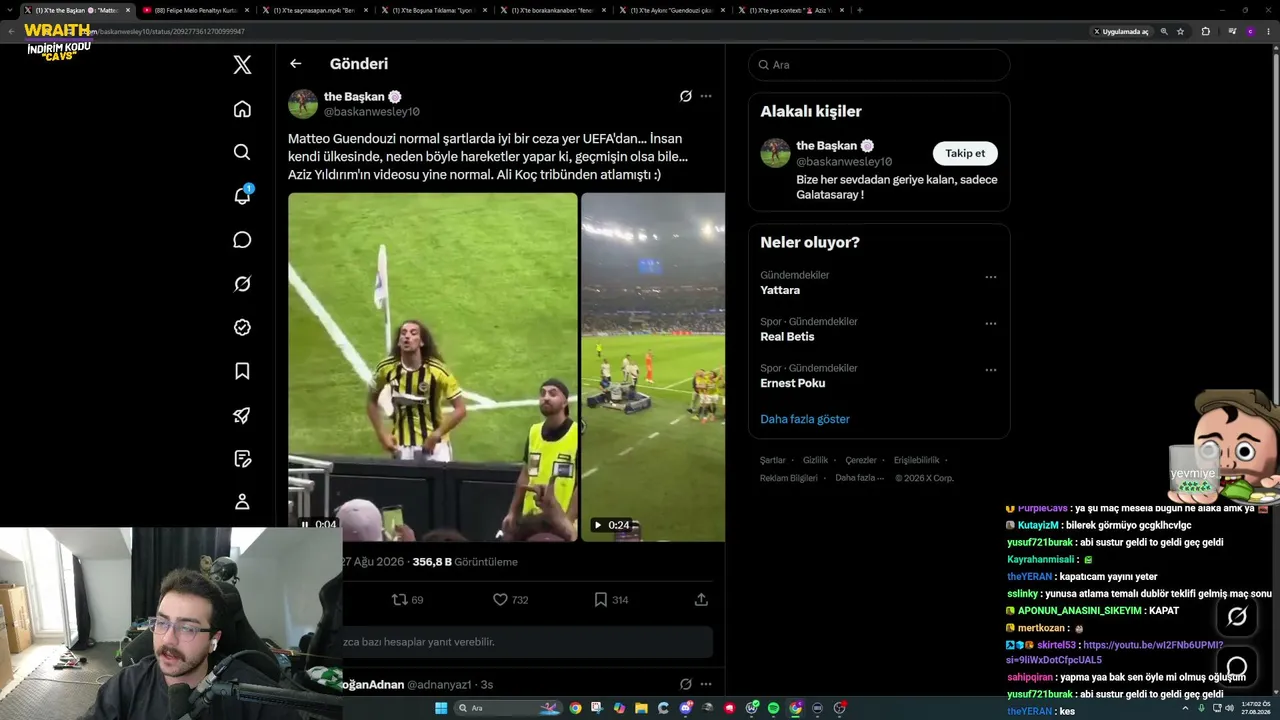Viewport: 1280px width, 720px height.
Task: Follow the Başkan with Takip et
Action: [965, 153]
